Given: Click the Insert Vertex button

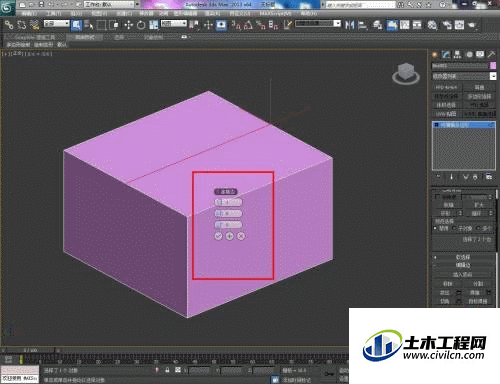Looking at the screenshot, I should click(463, 274).
